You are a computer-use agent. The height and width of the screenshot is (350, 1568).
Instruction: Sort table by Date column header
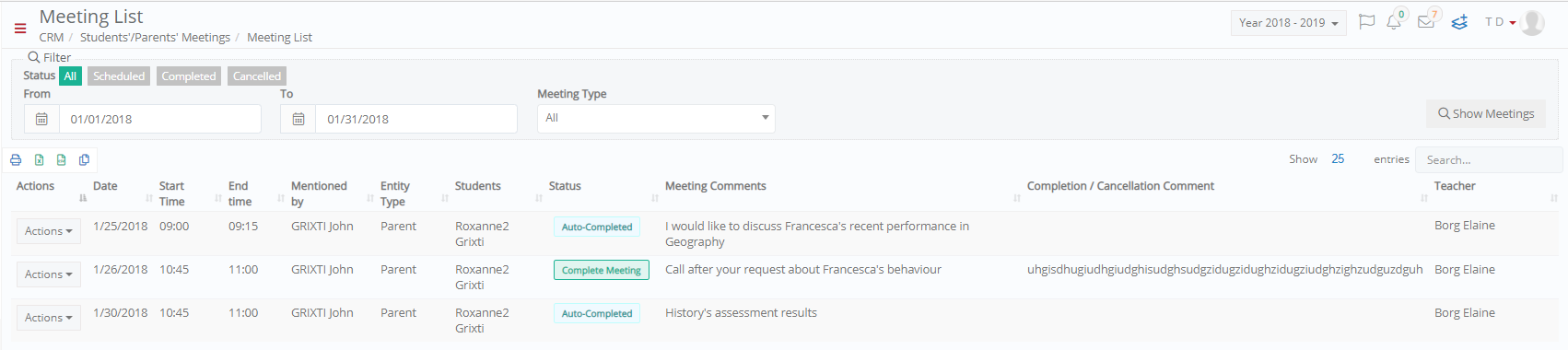pyautogui.click(x=105, y=186)
